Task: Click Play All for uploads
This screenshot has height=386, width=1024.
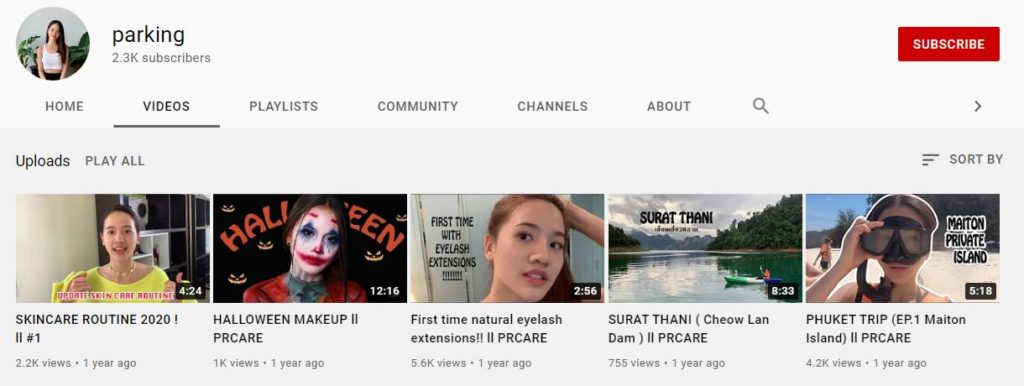Action: coord(115,161)
